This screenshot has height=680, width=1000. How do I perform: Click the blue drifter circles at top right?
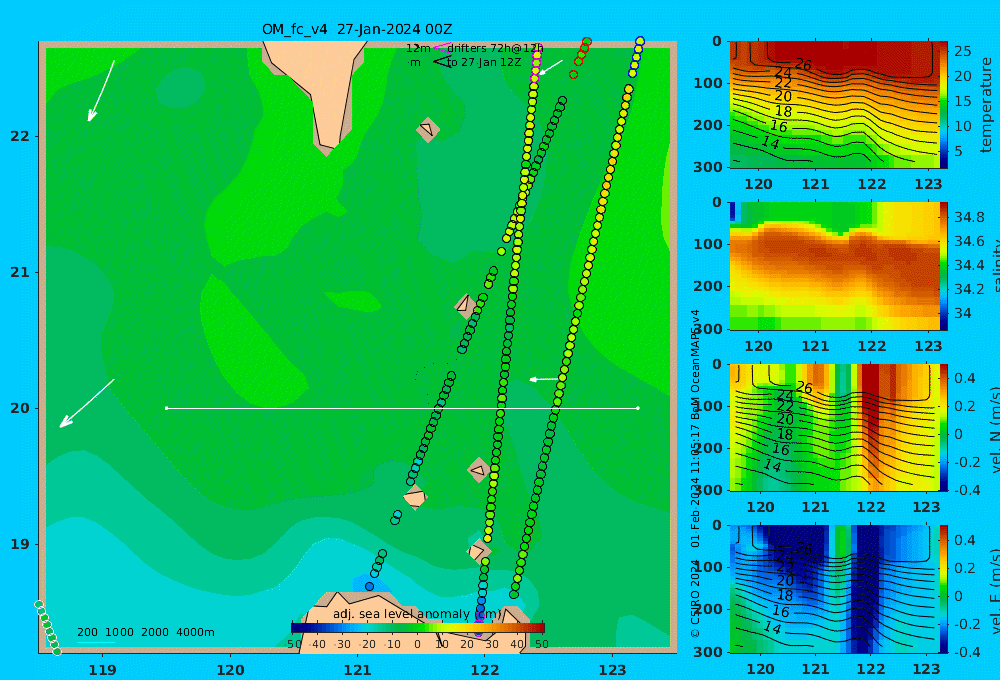(x=636, y=56)
